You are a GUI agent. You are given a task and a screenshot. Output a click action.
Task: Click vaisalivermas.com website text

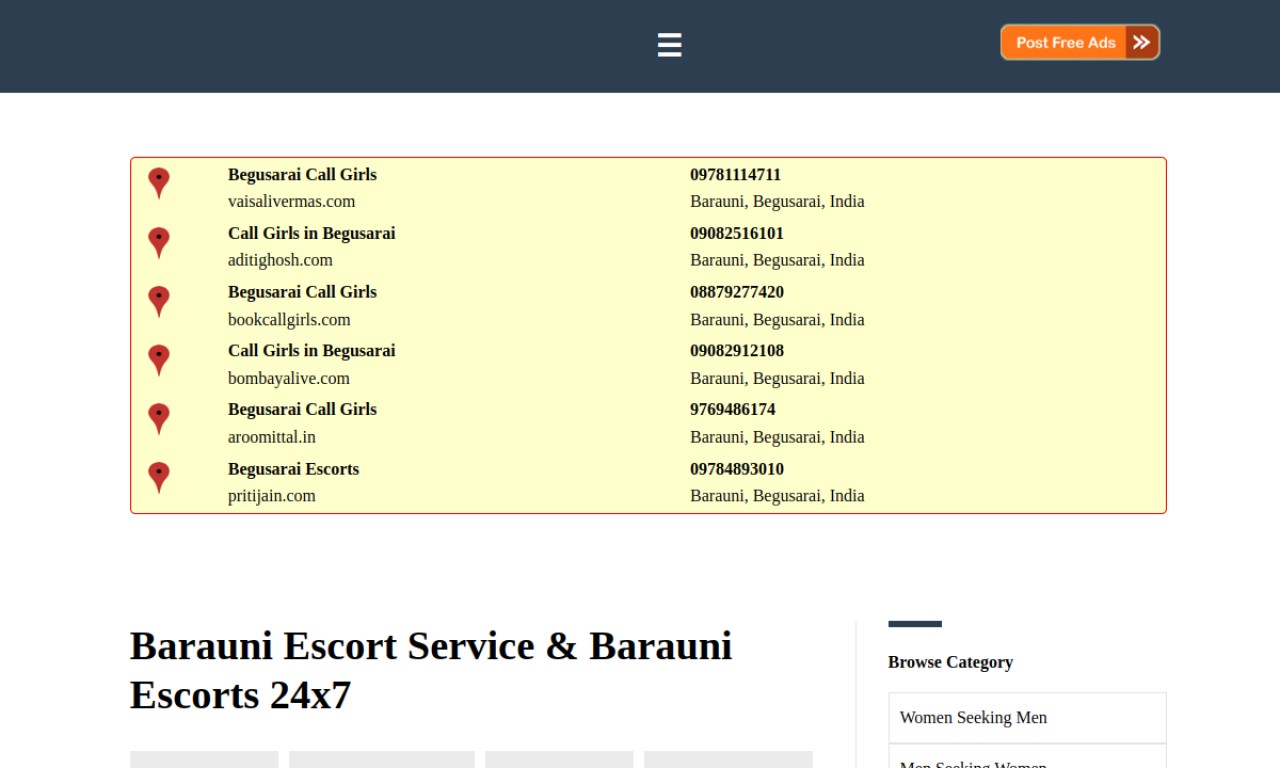pos(291,201)
